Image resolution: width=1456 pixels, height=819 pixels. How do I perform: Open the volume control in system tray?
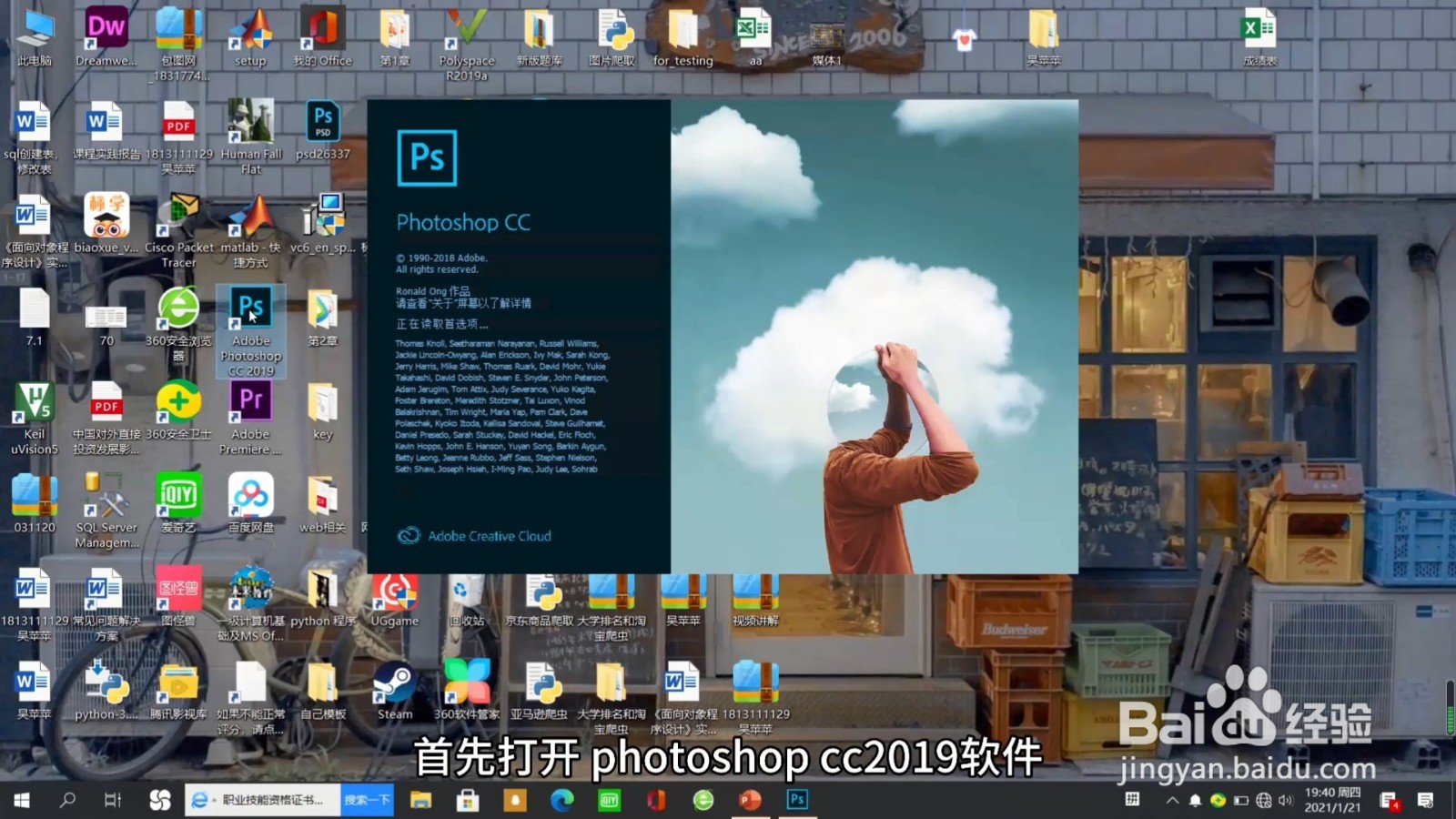(x=1285, y=801)
